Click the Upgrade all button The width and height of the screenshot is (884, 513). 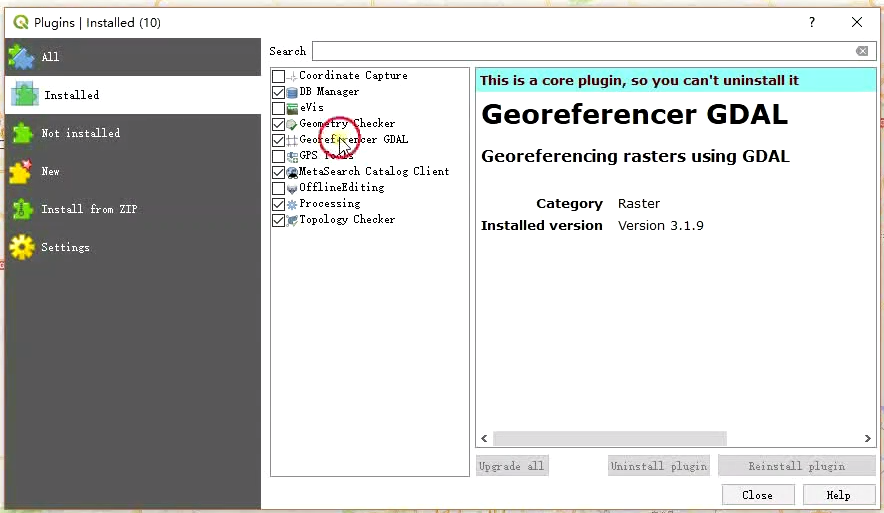tap(512, 466)
